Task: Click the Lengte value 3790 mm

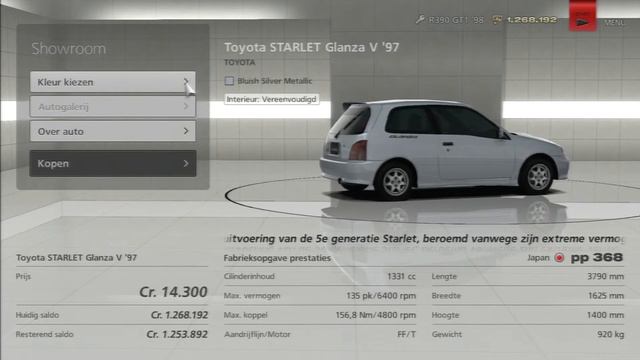Action: [605, 276]
